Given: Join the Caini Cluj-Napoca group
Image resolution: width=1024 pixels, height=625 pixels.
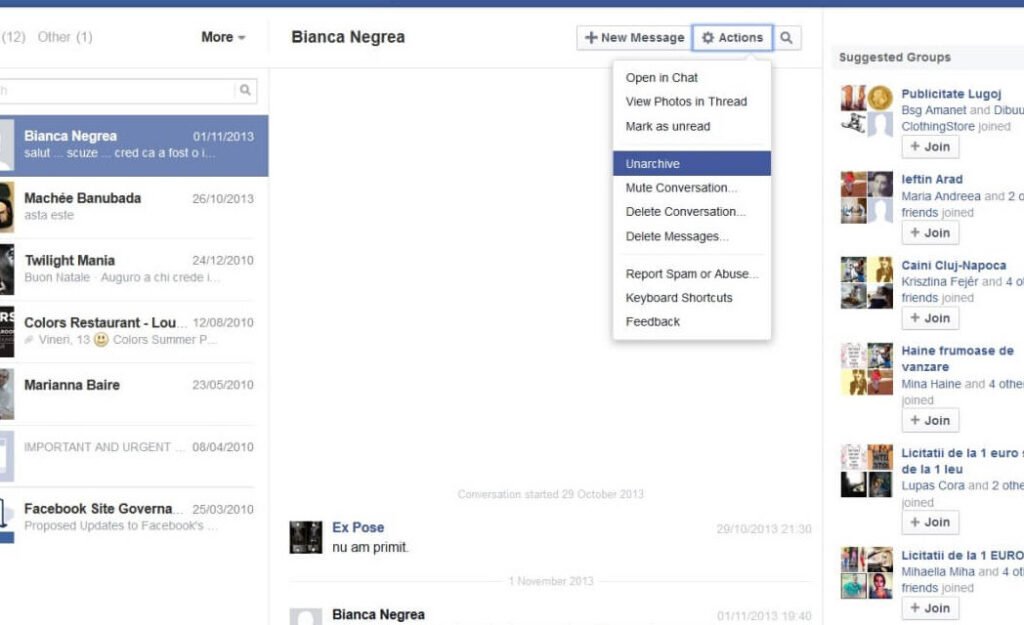Looking at the screenshot, I should (931, 318).
